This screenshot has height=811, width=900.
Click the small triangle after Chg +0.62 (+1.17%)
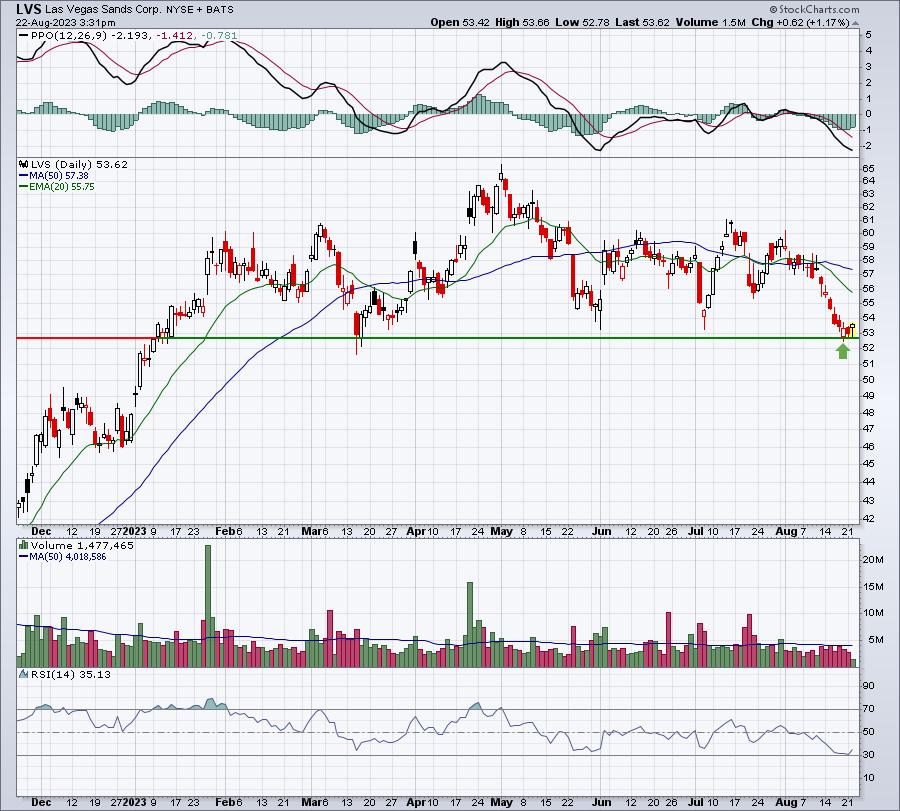tap(855, 23)
